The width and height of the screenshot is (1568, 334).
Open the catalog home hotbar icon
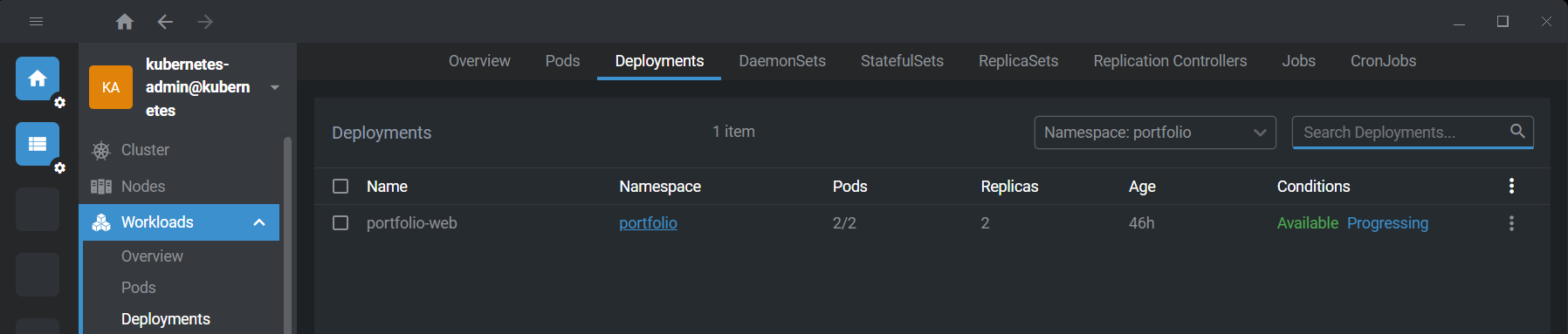click(38, 78)
